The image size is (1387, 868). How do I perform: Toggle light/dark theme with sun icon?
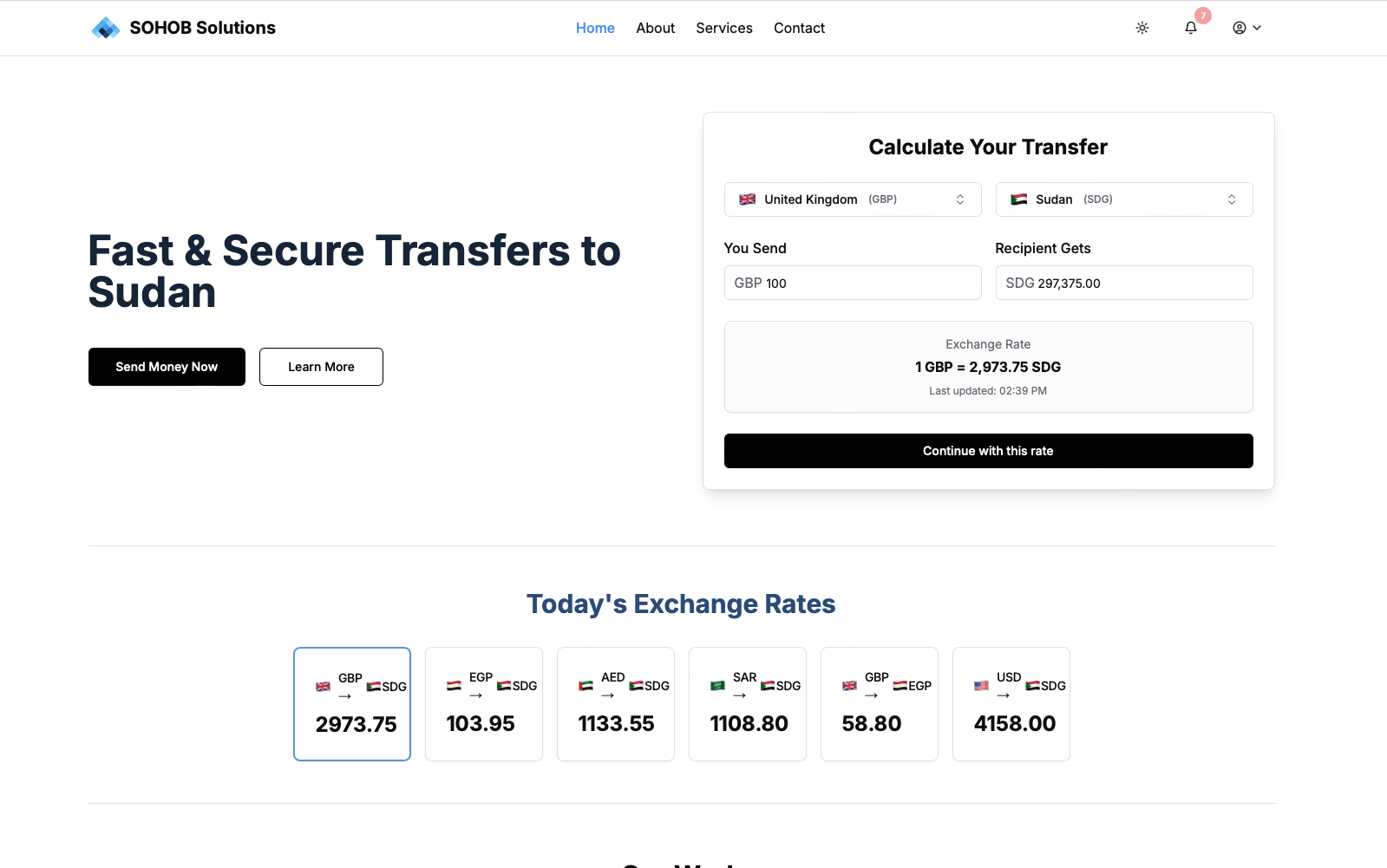click(1142, 27)
